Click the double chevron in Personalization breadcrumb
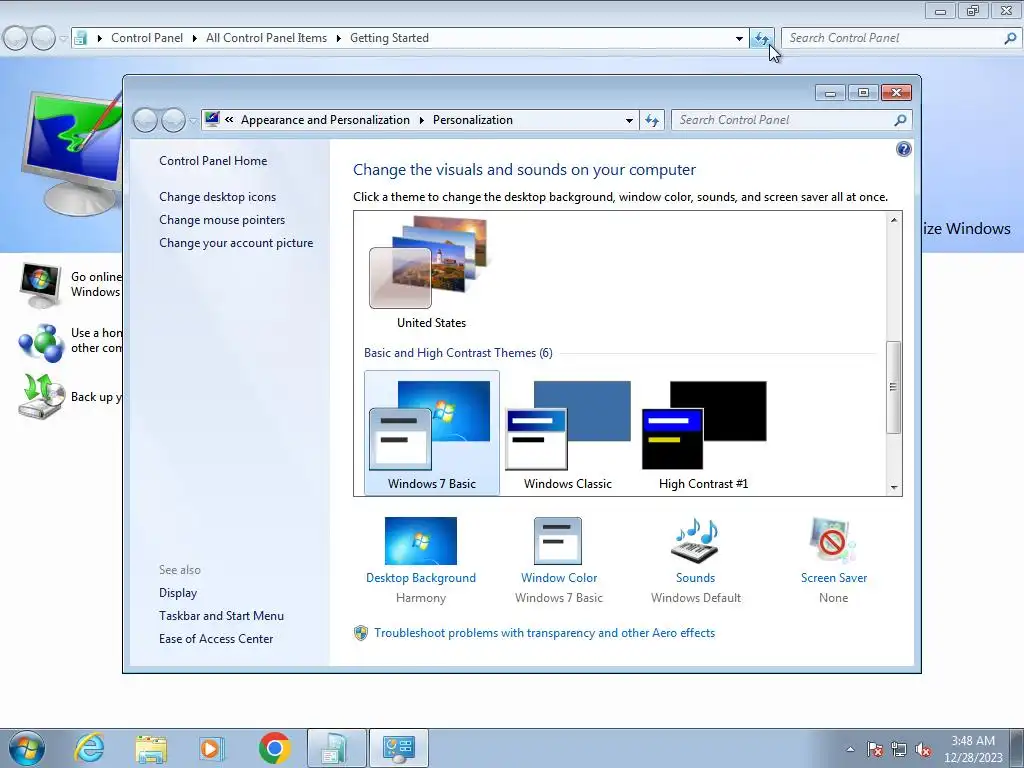The image size is (1024, 768). [229, 120]
